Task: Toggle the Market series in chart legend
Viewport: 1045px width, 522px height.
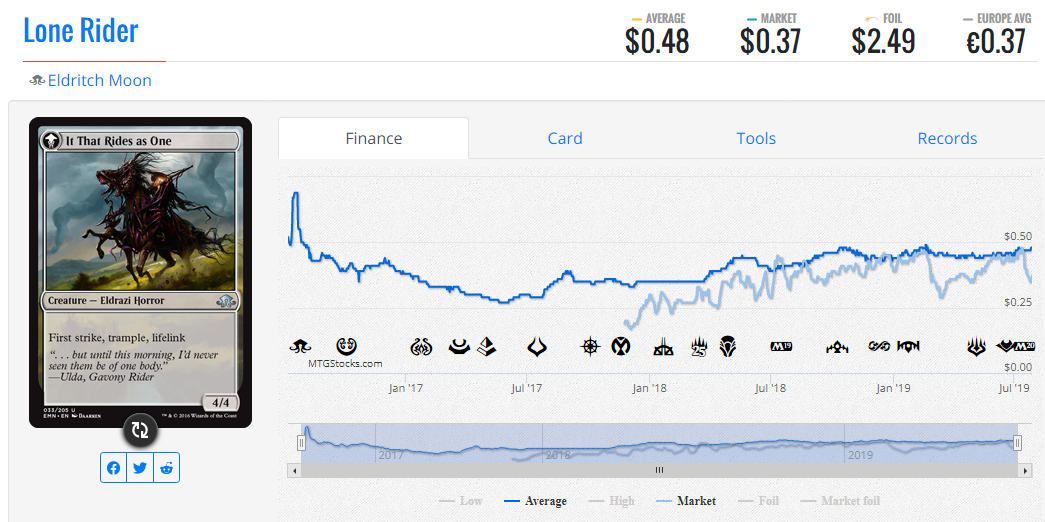Action: (x=686, y=501)
